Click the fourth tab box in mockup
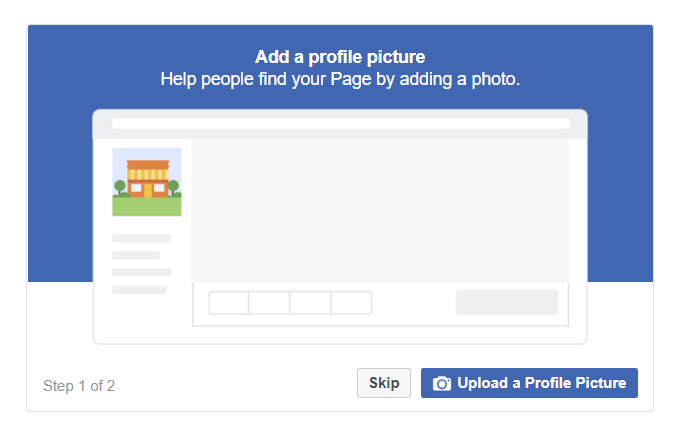680x440 pixels. pyautogui.click(x=351, y=303)
